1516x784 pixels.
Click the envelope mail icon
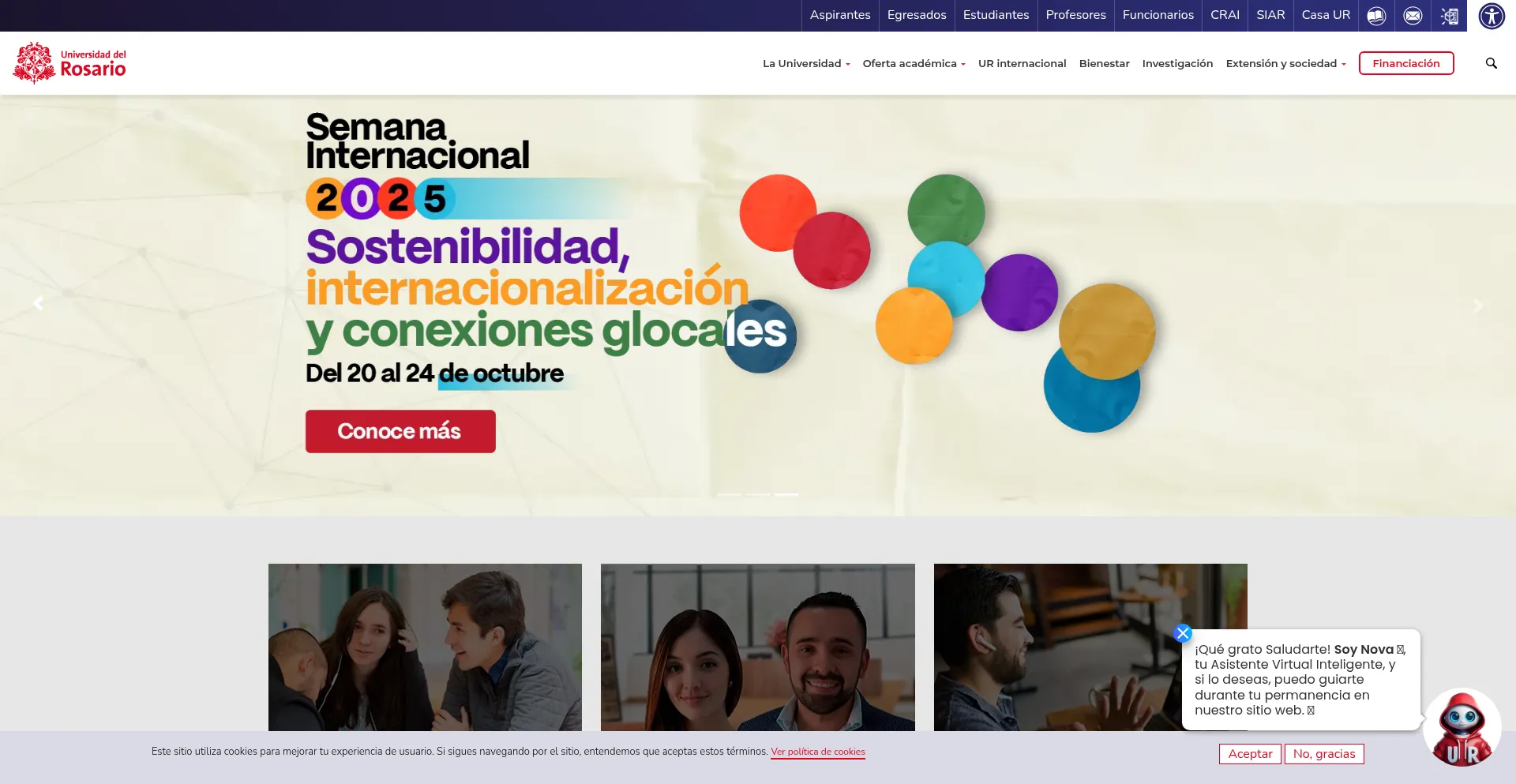(1413, 16)
